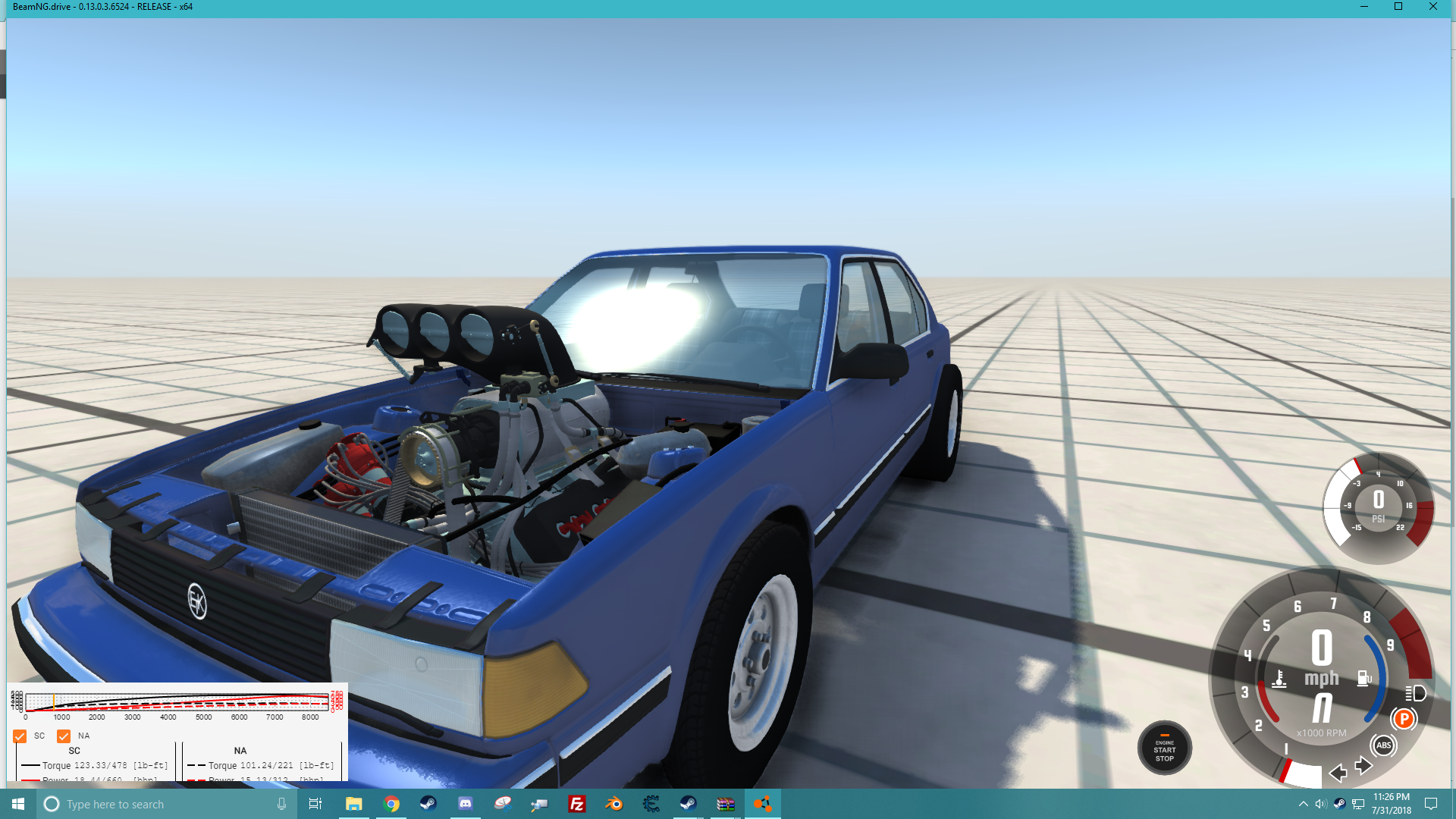
Task: Open Blender from the taskbar
Action: [614, 804]
